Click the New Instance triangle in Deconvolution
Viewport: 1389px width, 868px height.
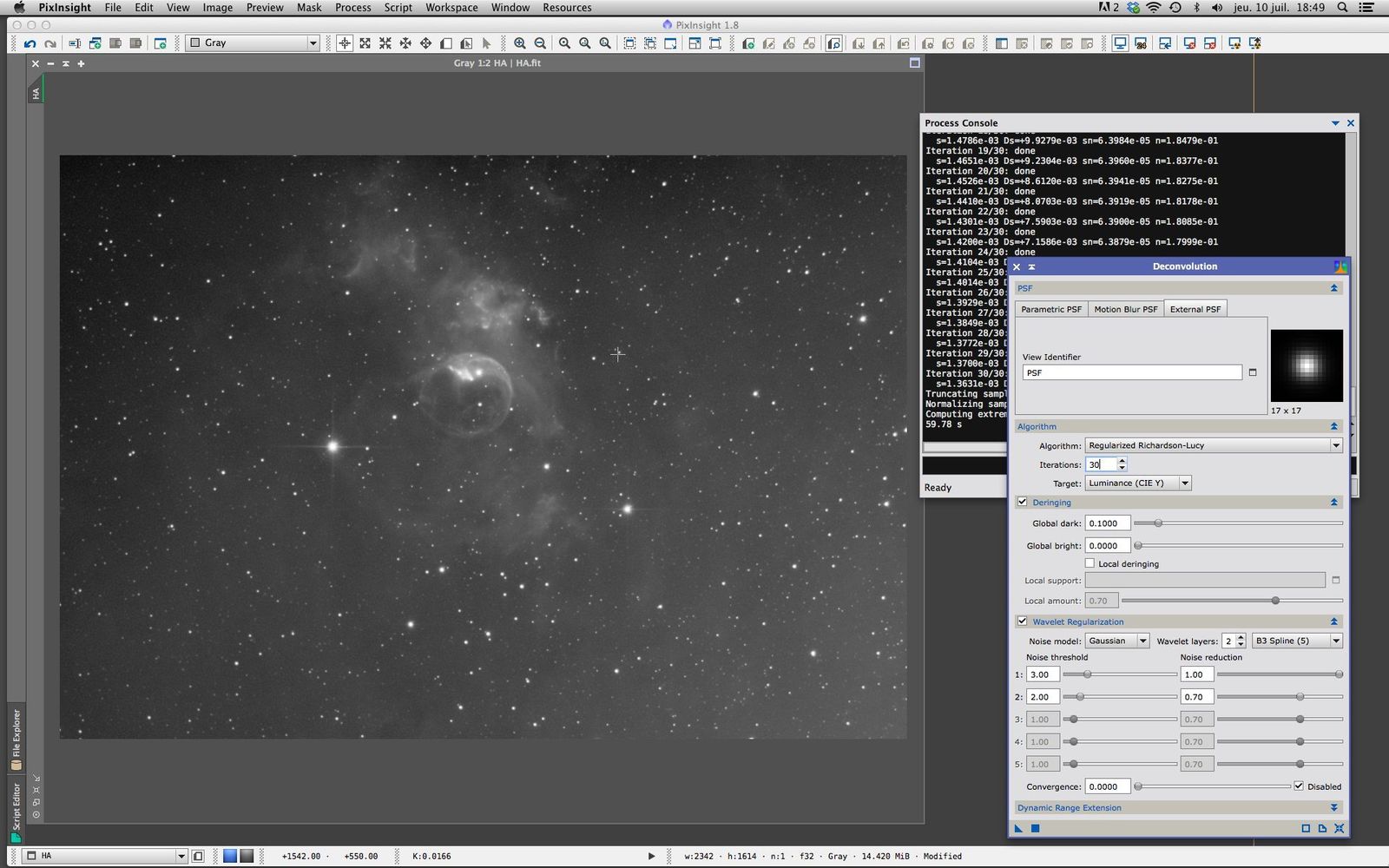[x=1019, y=828]
